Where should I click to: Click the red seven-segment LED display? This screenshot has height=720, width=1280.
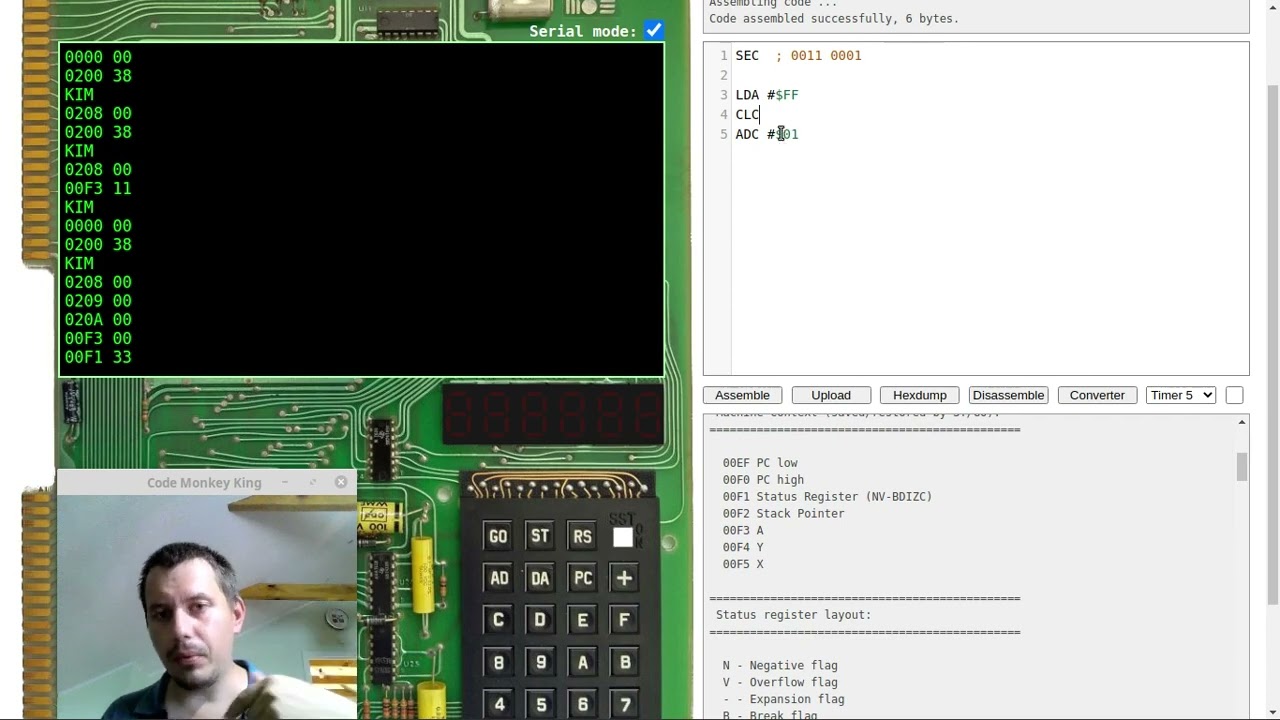553,413
